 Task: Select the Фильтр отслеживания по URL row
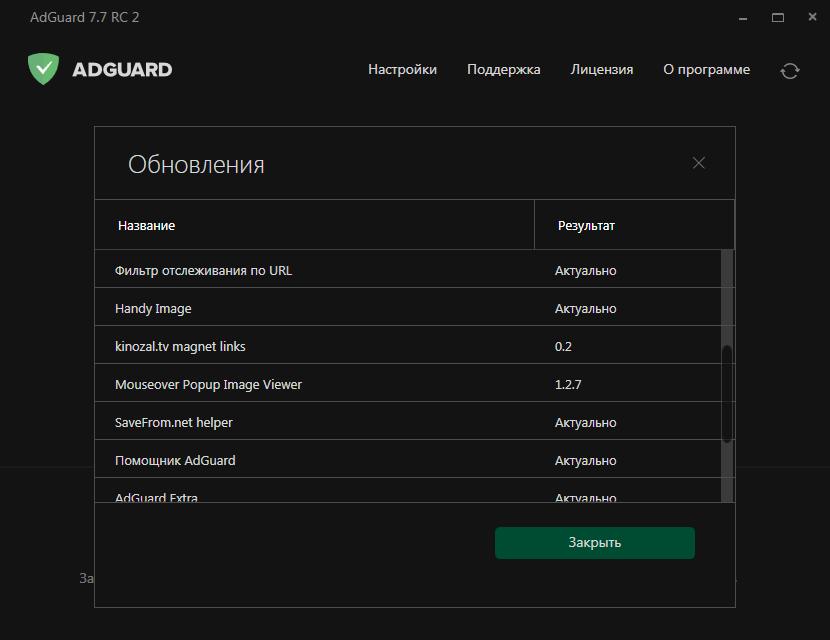tap(300, 269)
